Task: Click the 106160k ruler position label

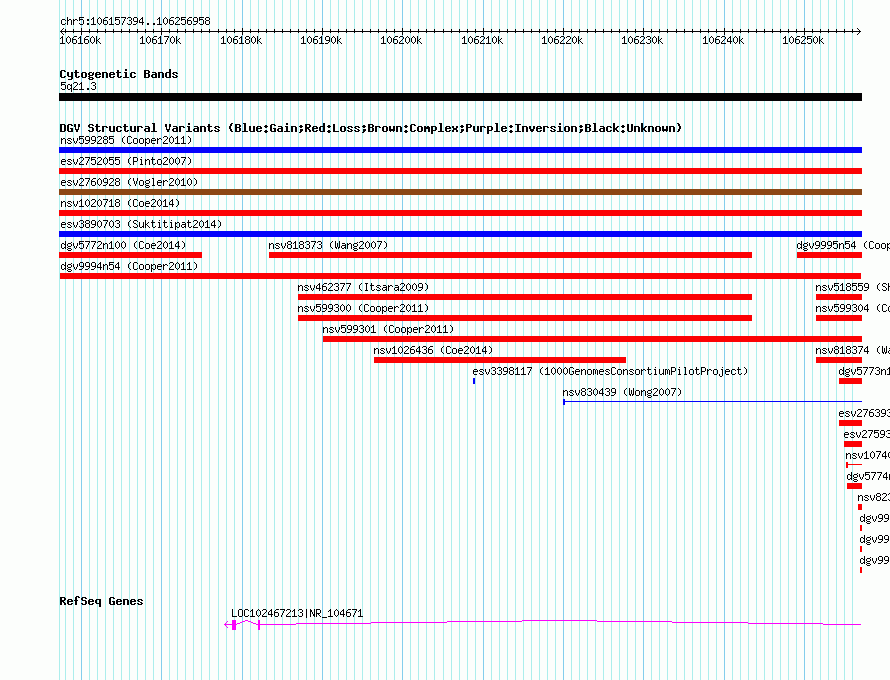Action: pyautogui.click(x=80, y=40)
